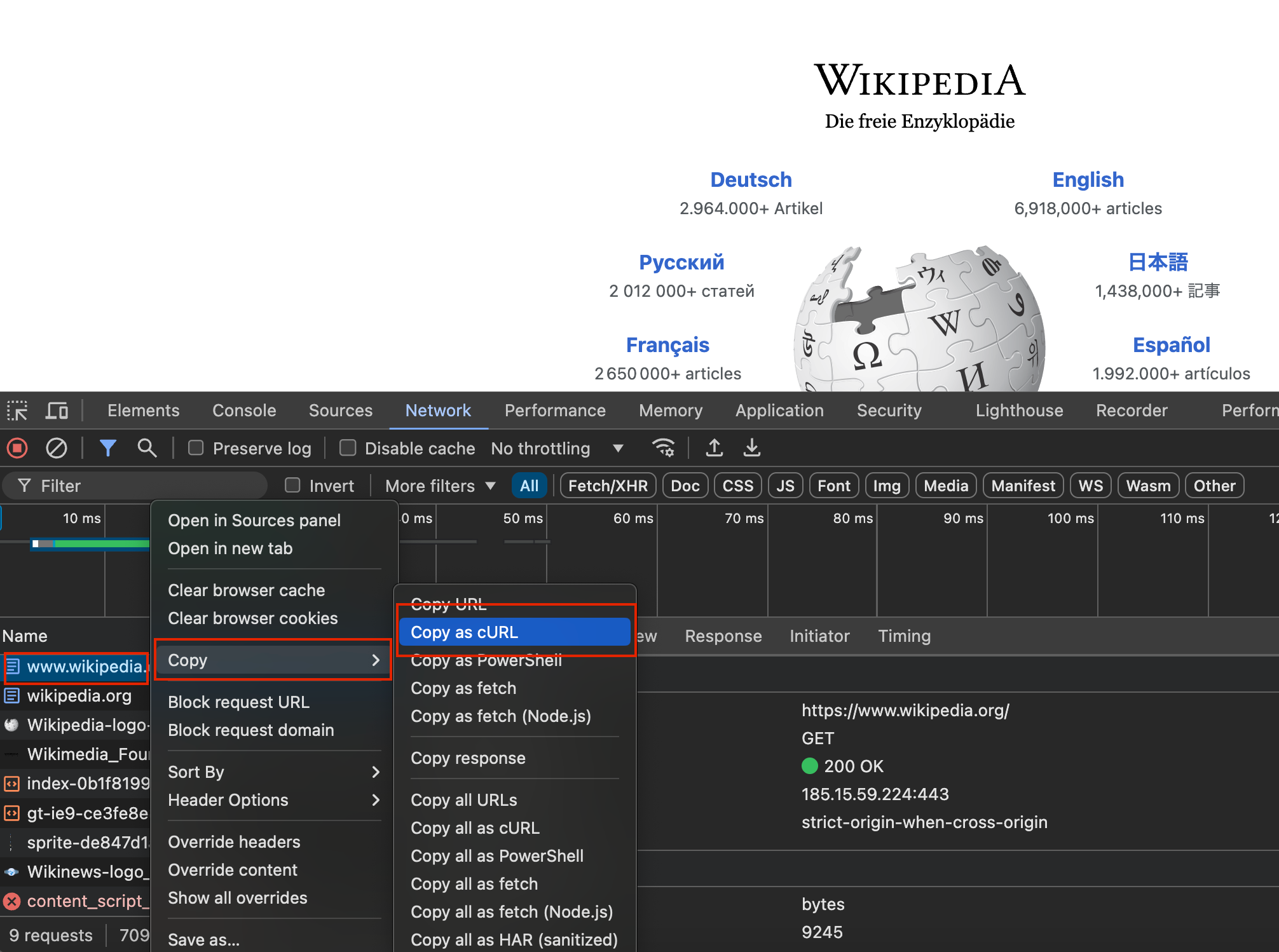Expand the Header Options submenu
This screenshot has width=1279, height=952.
click(273, 800)
